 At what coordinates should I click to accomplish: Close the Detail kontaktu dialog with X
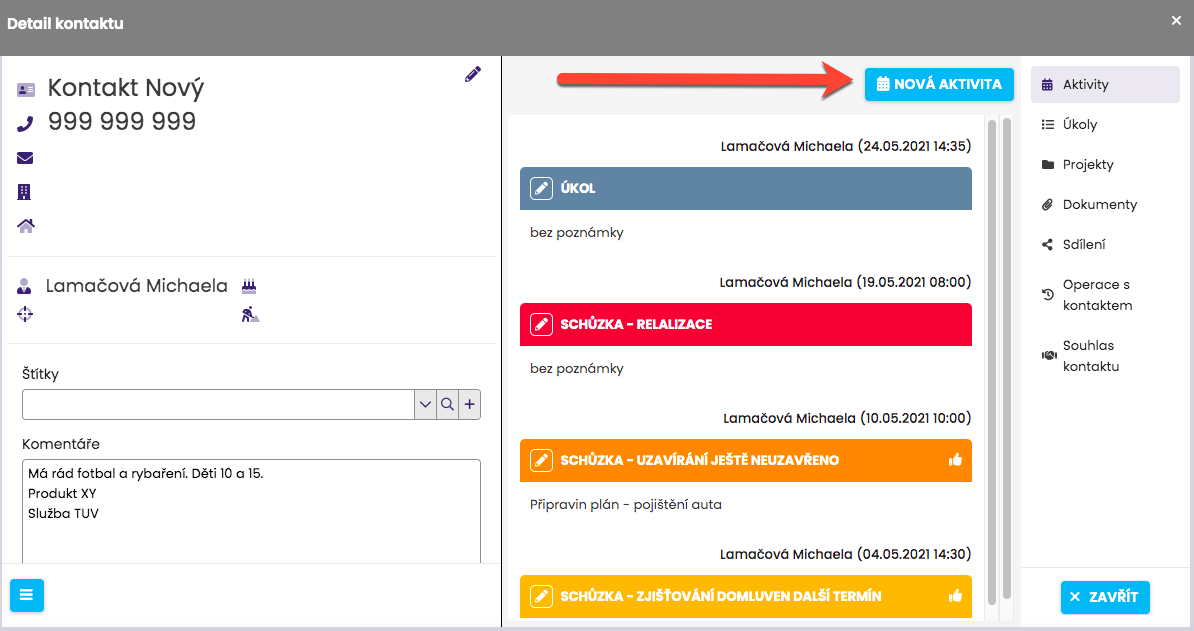(x=1176, y=20)
